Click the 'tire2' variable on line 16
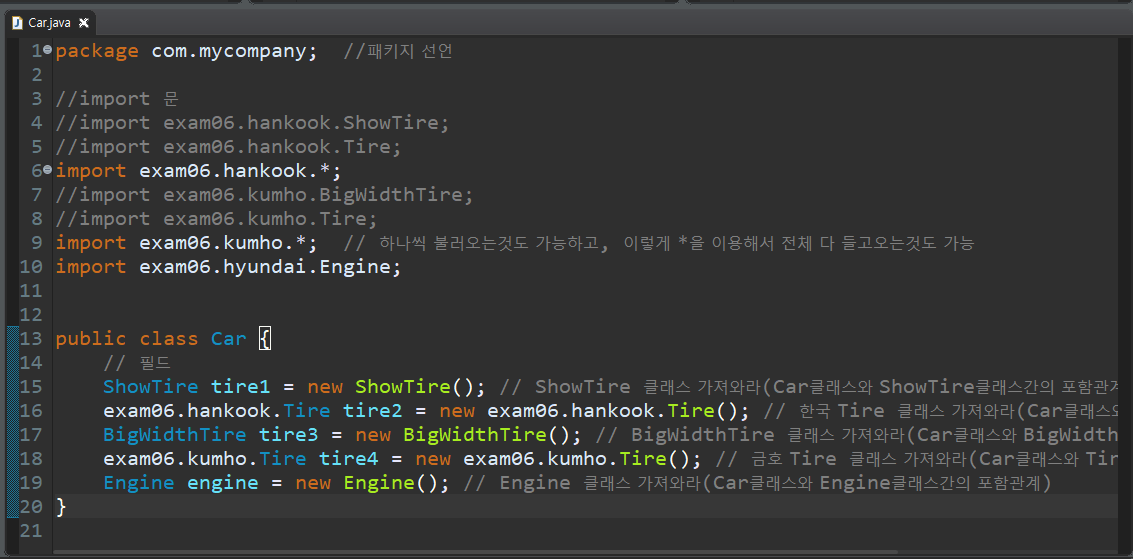 pos(372,410)
